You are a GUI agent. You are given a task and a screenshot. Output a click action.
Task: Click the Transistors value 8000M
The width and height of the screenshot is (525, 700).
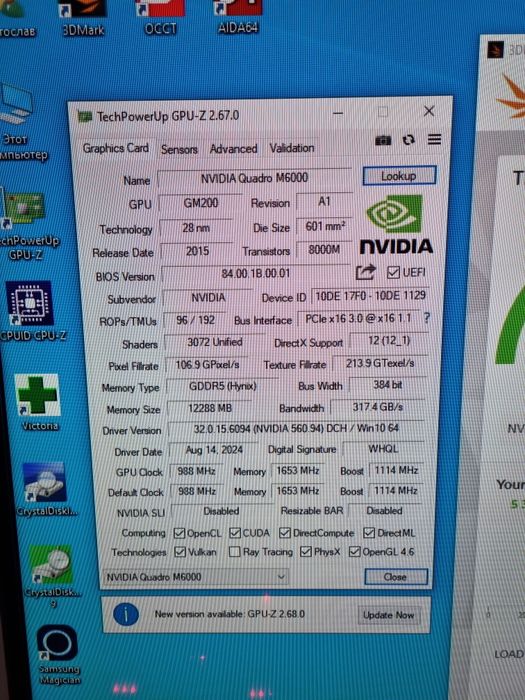[x=324, y=250]
